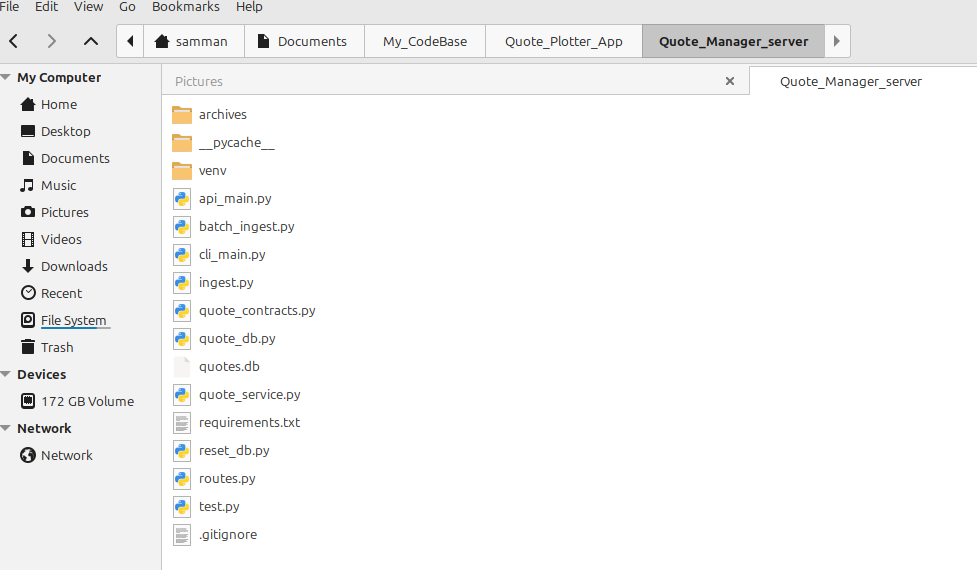Select the quotes.db file icon
This screenshot has width=977, height=570.
pyautogui.click(x=182, y=367)
